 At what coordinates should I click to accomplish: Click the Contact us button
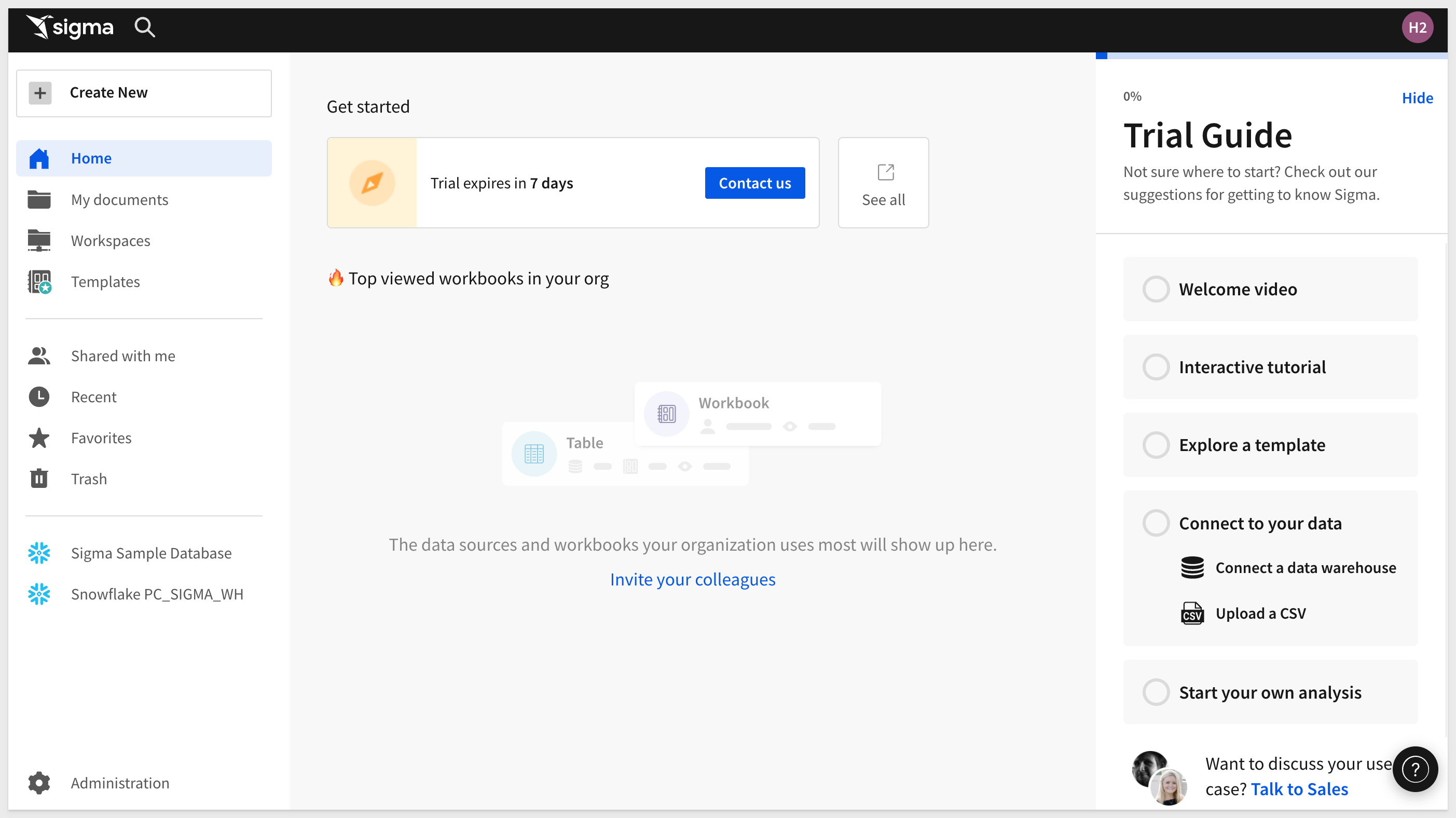[x=754, y=183]
